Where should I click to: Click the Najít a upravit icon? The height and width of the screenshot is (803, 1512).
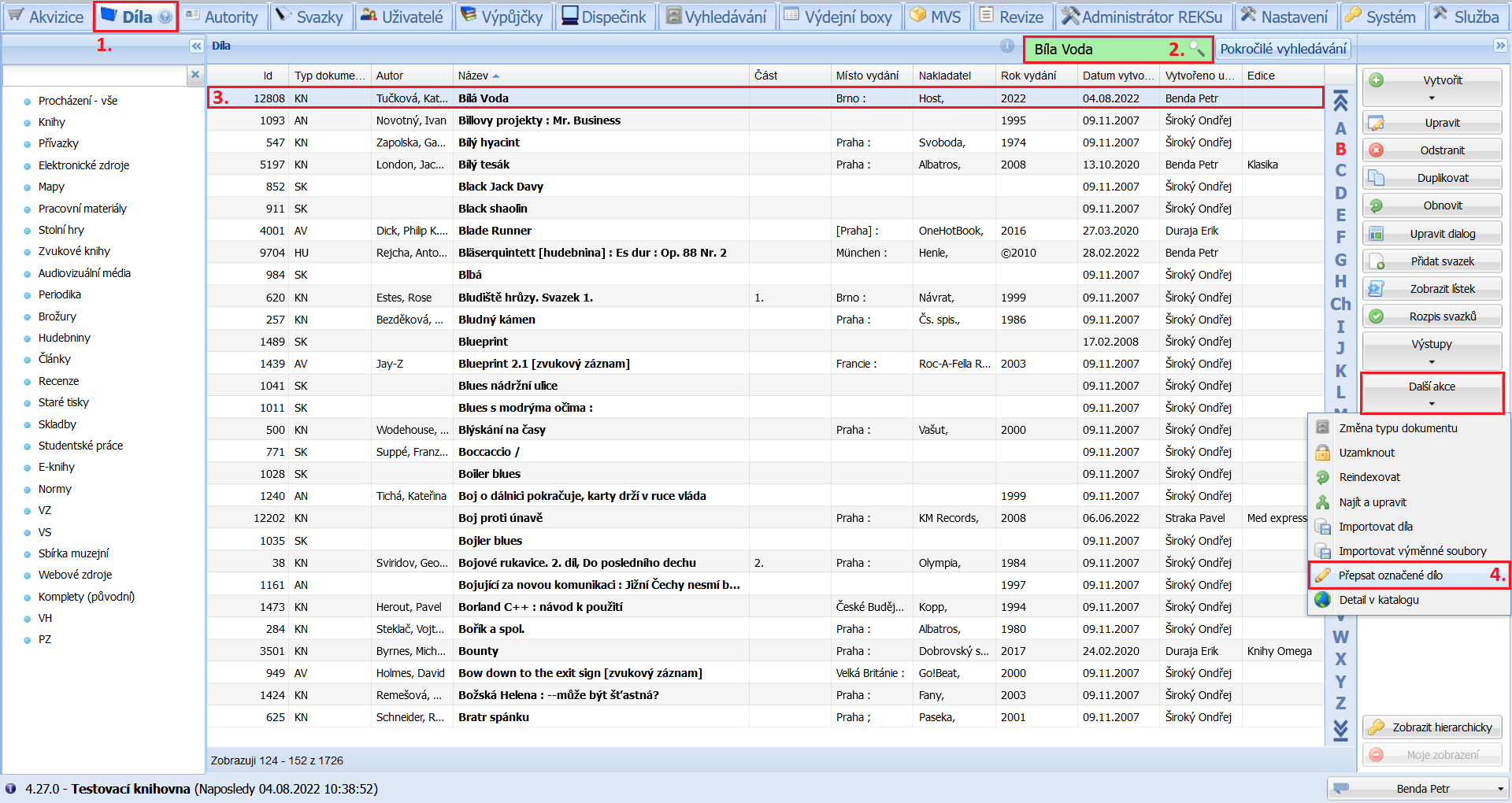1323,502
